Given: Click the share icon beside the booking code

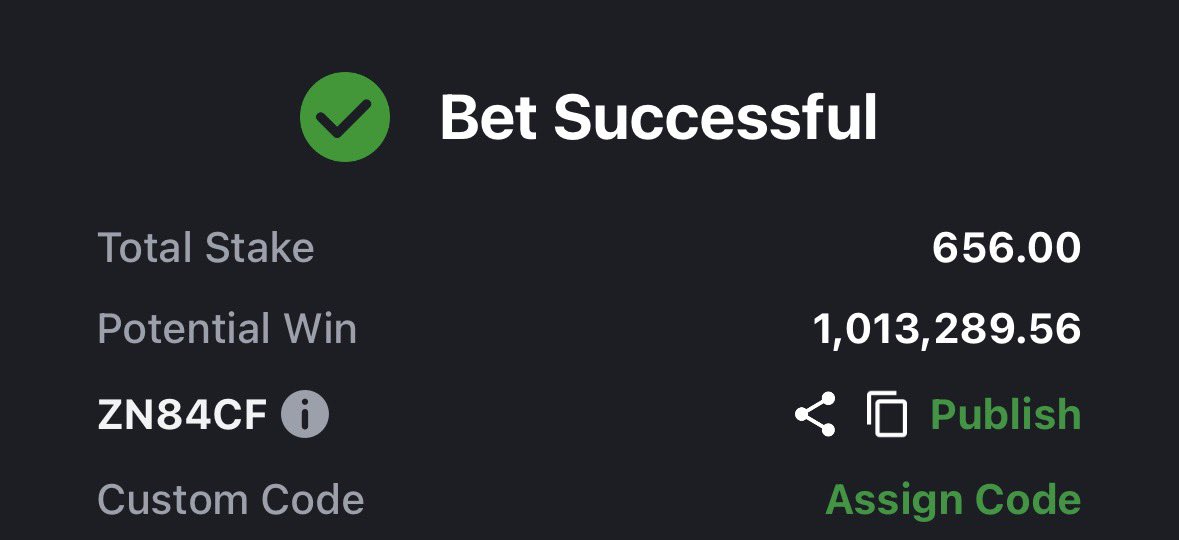Looking at the screenshot, I should click(815, 414).
